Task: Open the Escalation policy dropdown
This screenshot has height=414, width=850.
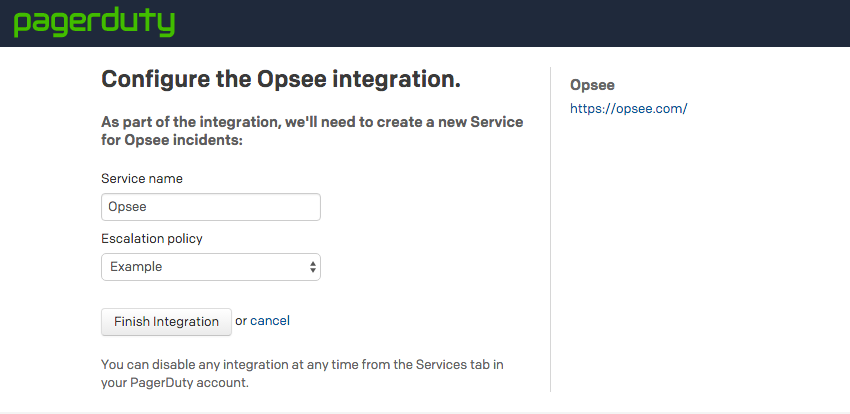Action: pyautogui.click(x=211, y=267)
